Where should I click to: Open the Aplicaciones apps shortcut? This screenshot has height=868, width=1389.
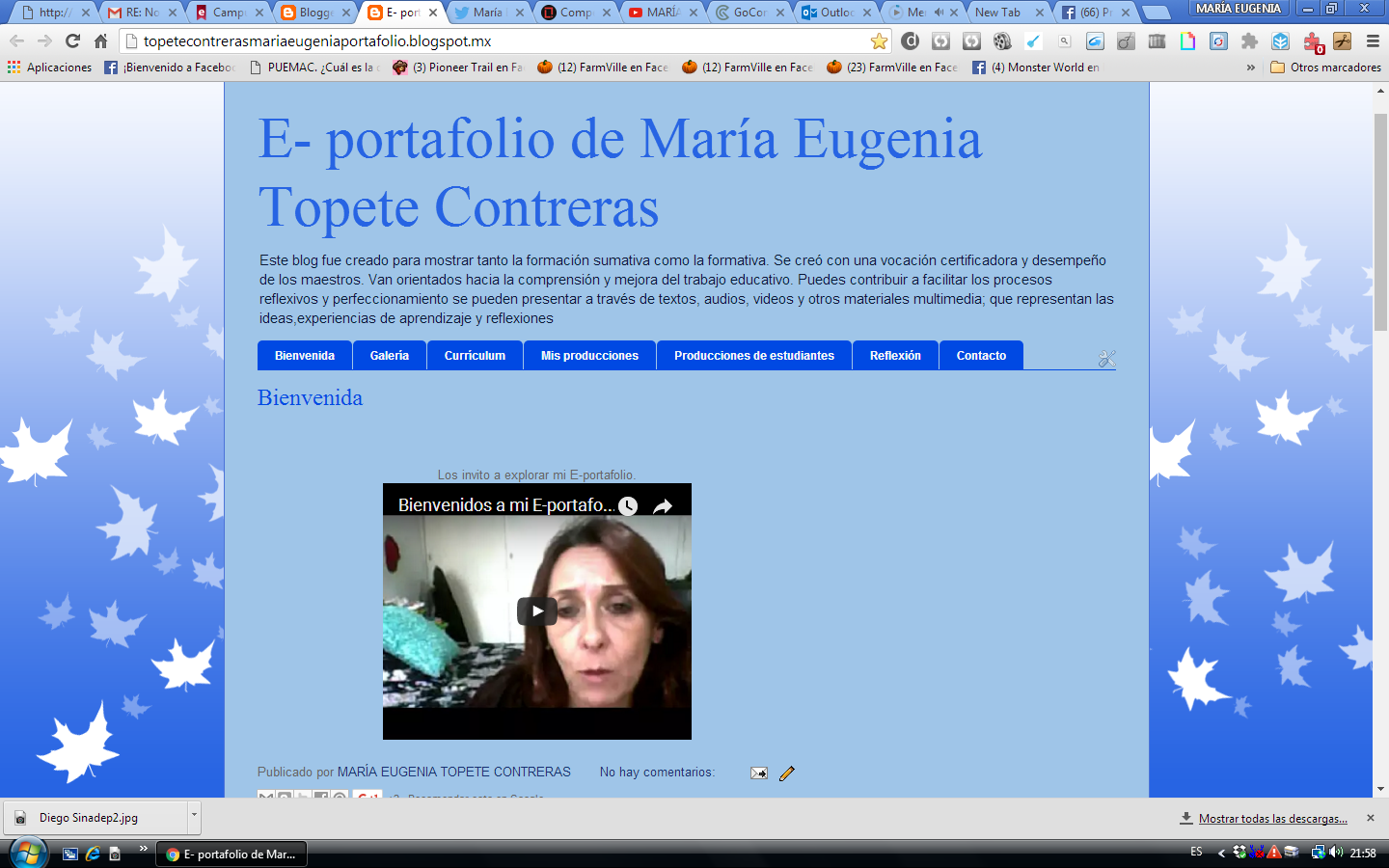49,68
